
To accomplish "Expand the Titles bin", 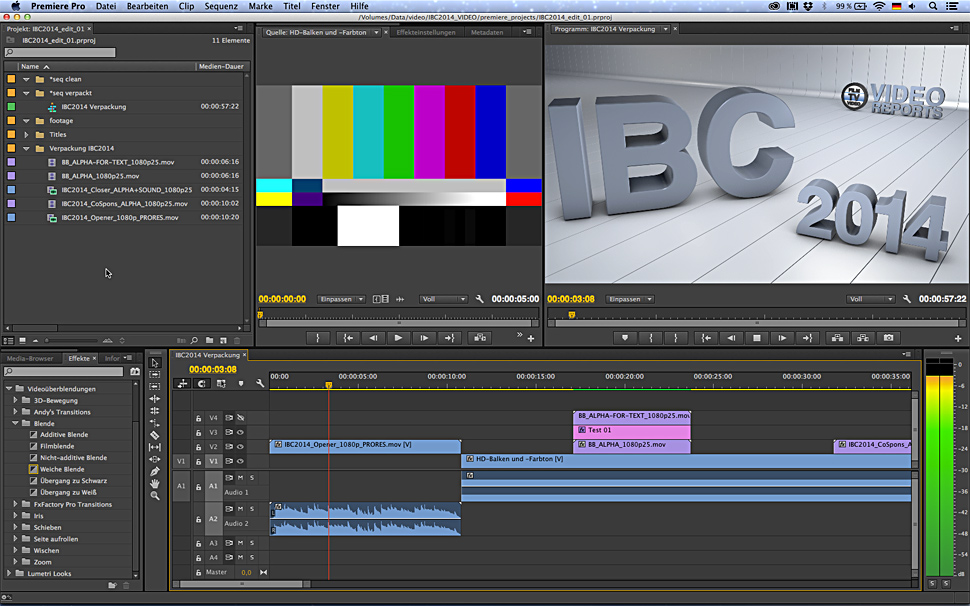I will [x=28, y=134].
